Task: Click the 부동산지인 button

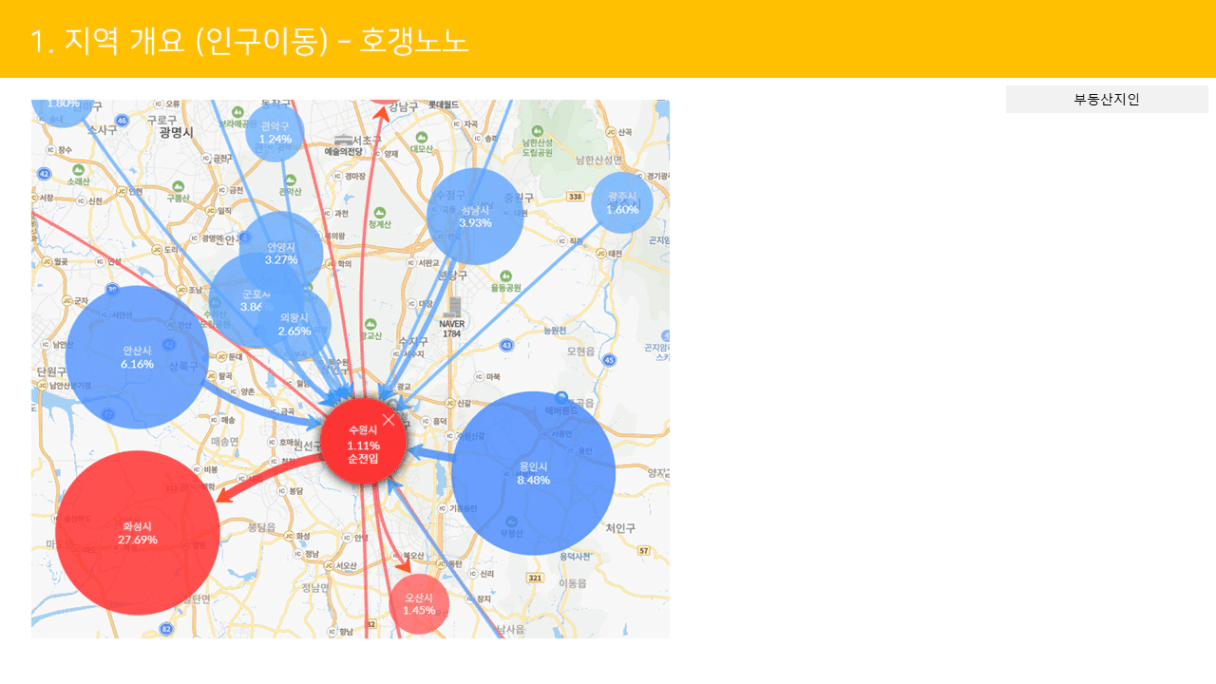Action: click(1107, 99)
